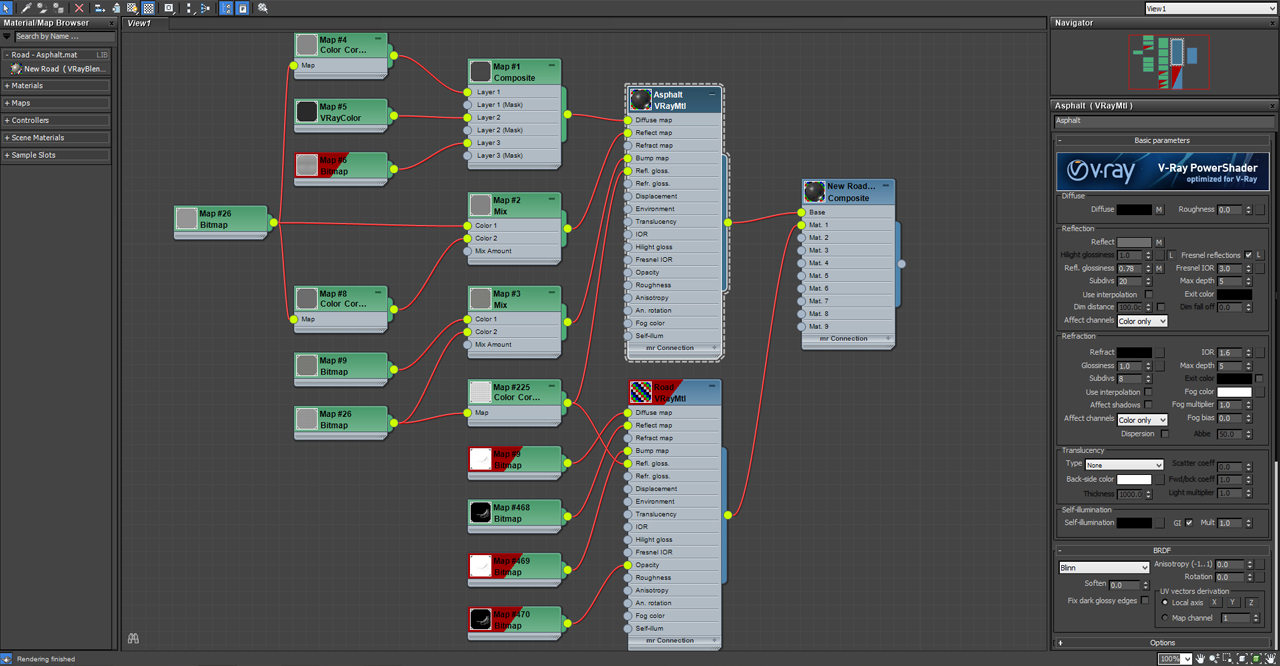Expand the Maps group in browser
Screen dimensions: 1280x666
[56, 103]
